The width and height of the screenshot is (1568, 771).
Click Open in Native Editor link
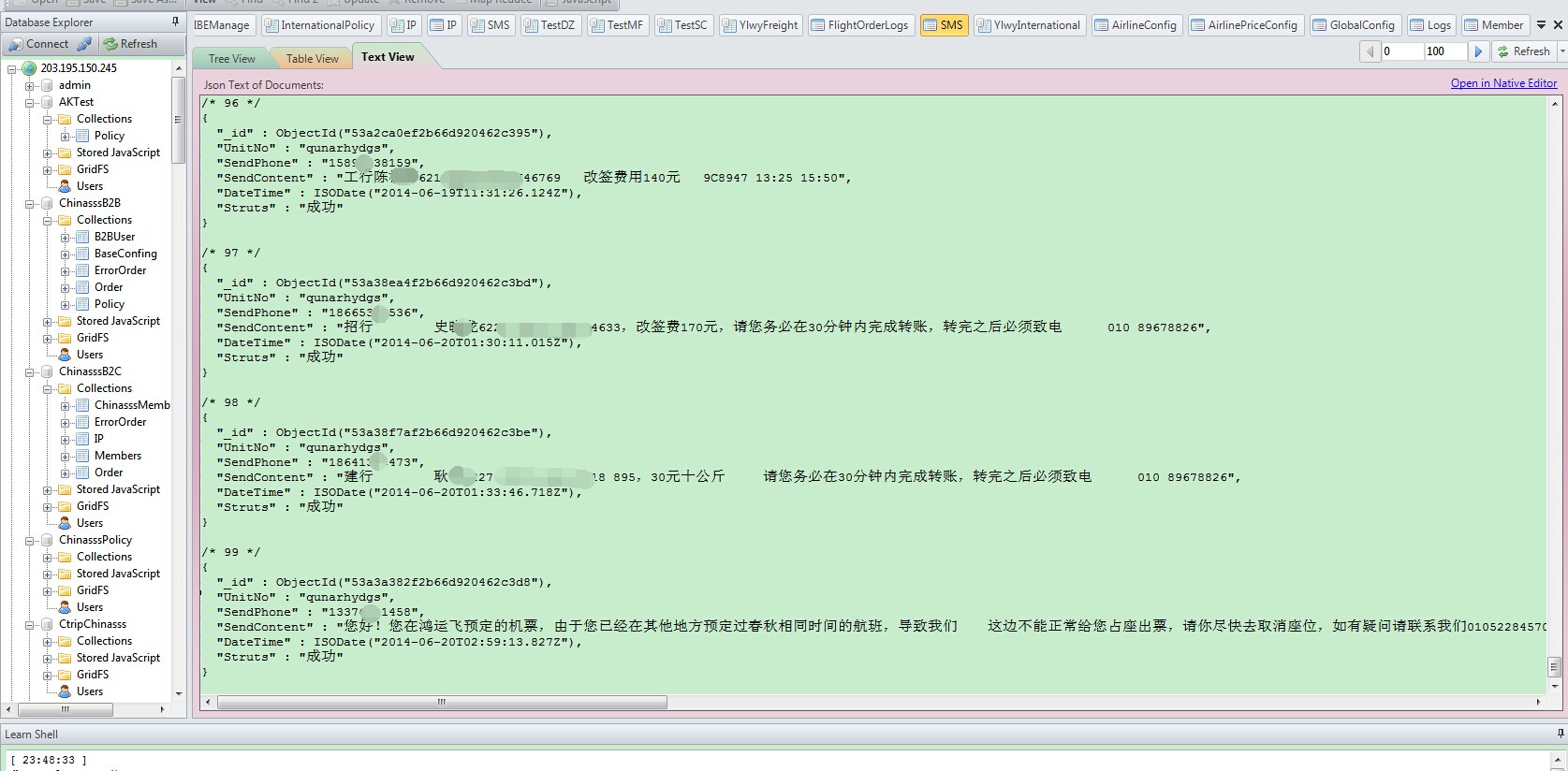(x=1503, y=83)
